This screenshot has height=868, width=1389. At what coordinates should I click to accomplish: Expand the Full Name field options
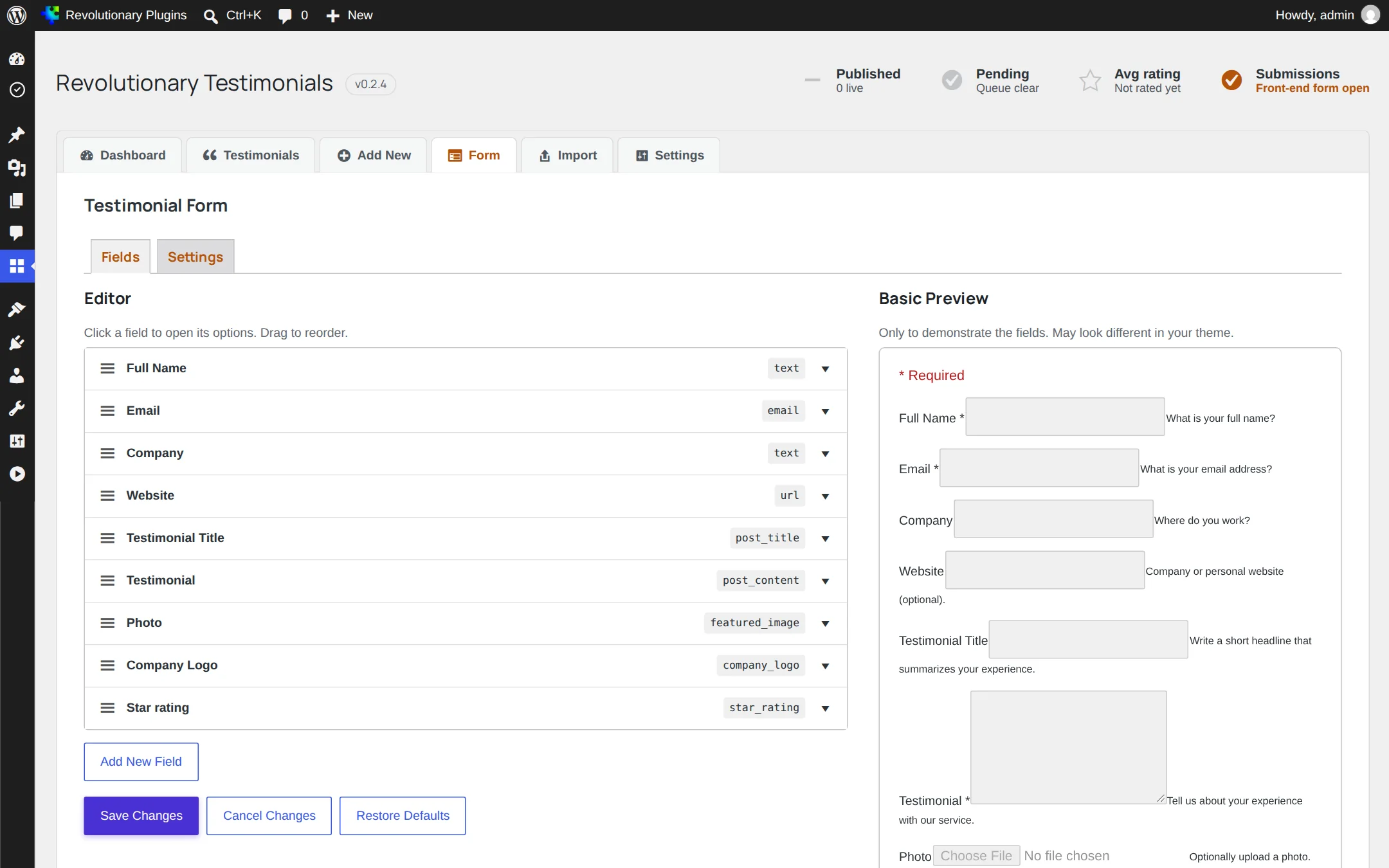825,369
